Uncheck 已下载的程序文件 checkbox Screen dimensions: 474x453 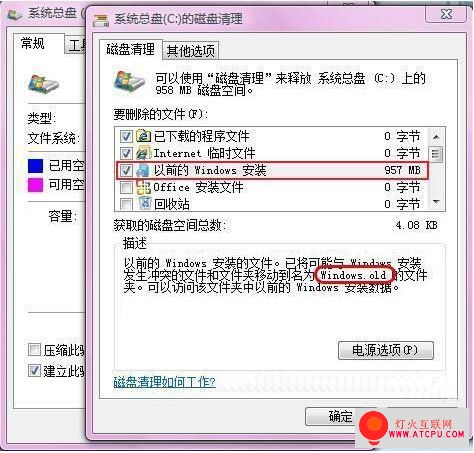point(126,136)
